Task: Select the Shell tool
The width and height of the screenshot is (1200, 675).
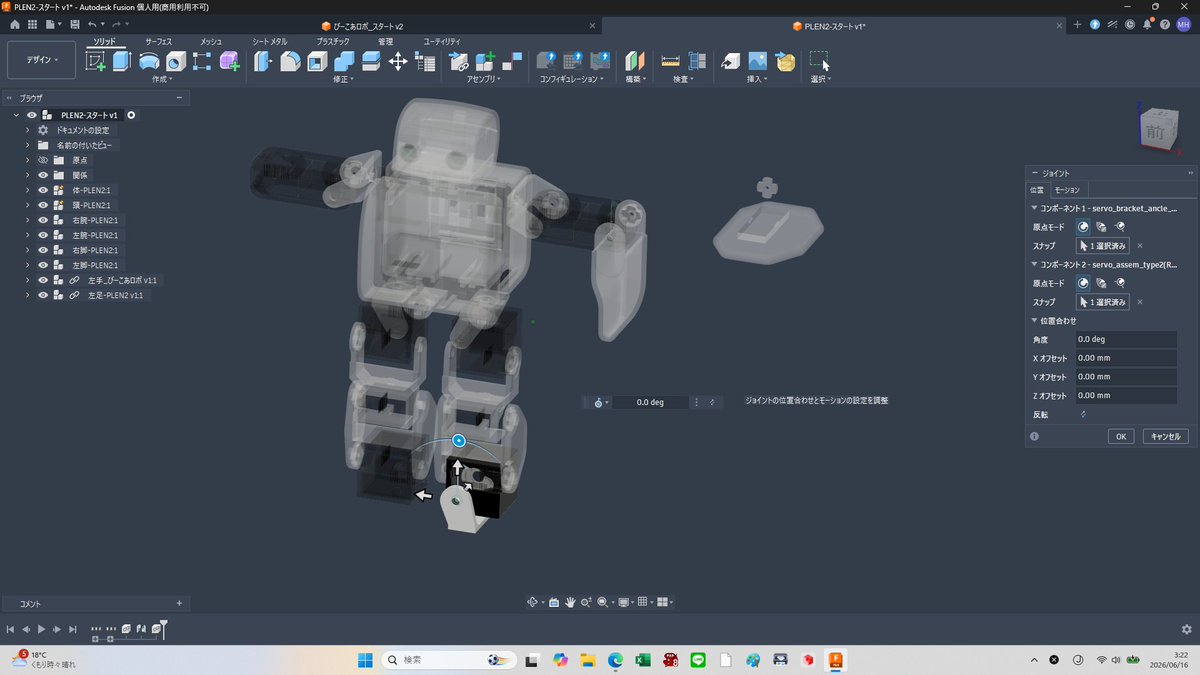Action: coord(317,61)
